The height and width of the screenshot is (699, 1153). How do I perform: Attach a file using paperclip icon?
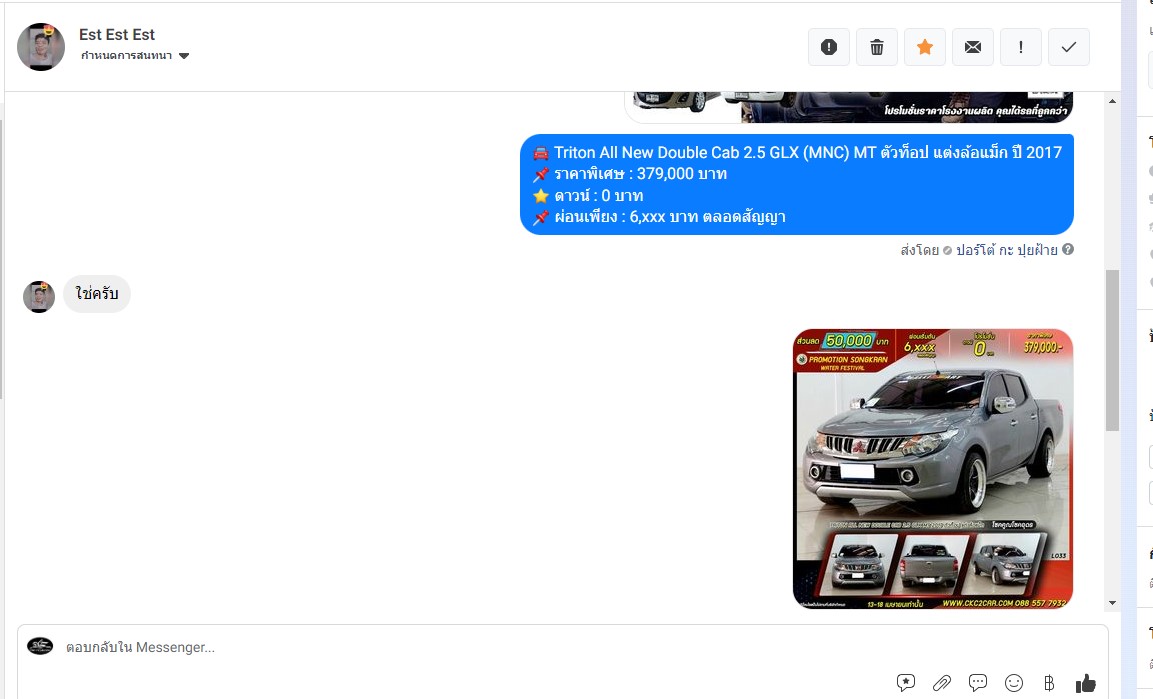[942, 683]
